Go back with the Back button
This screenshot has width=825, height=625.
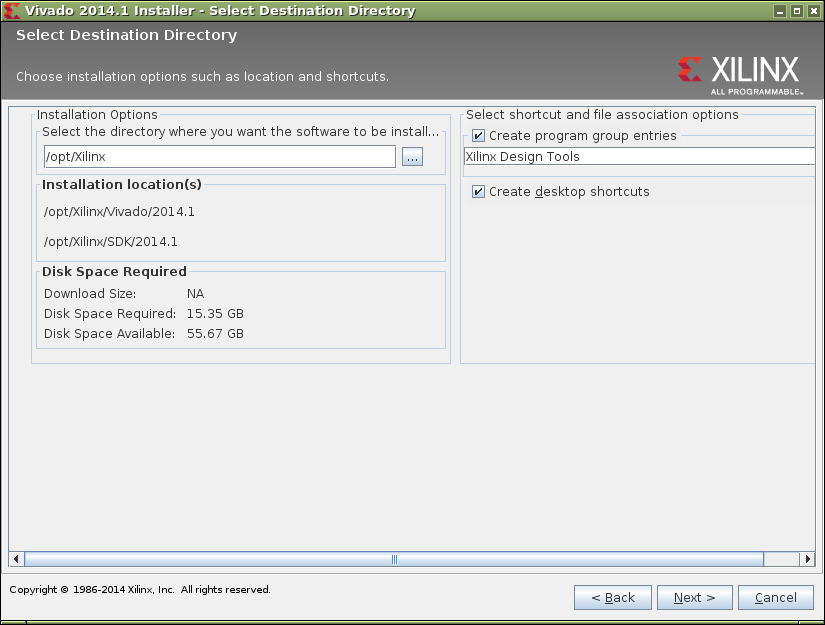point(613,598)
